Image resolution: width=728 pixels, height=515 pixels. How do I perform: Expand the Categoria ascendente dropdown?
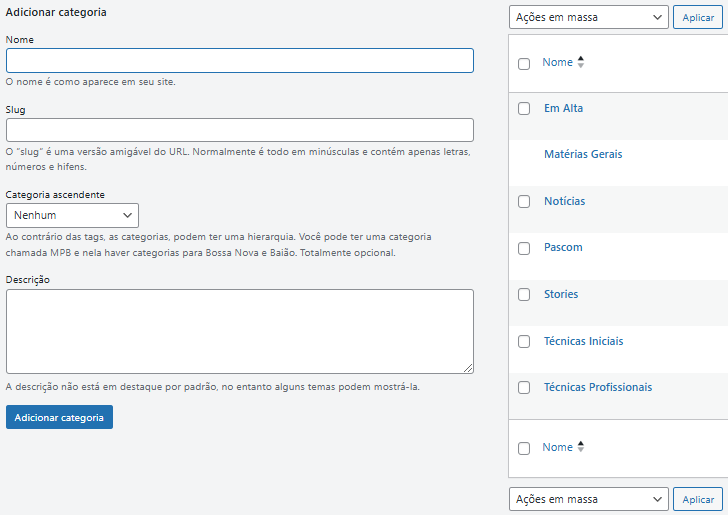[x=72, y=215]
